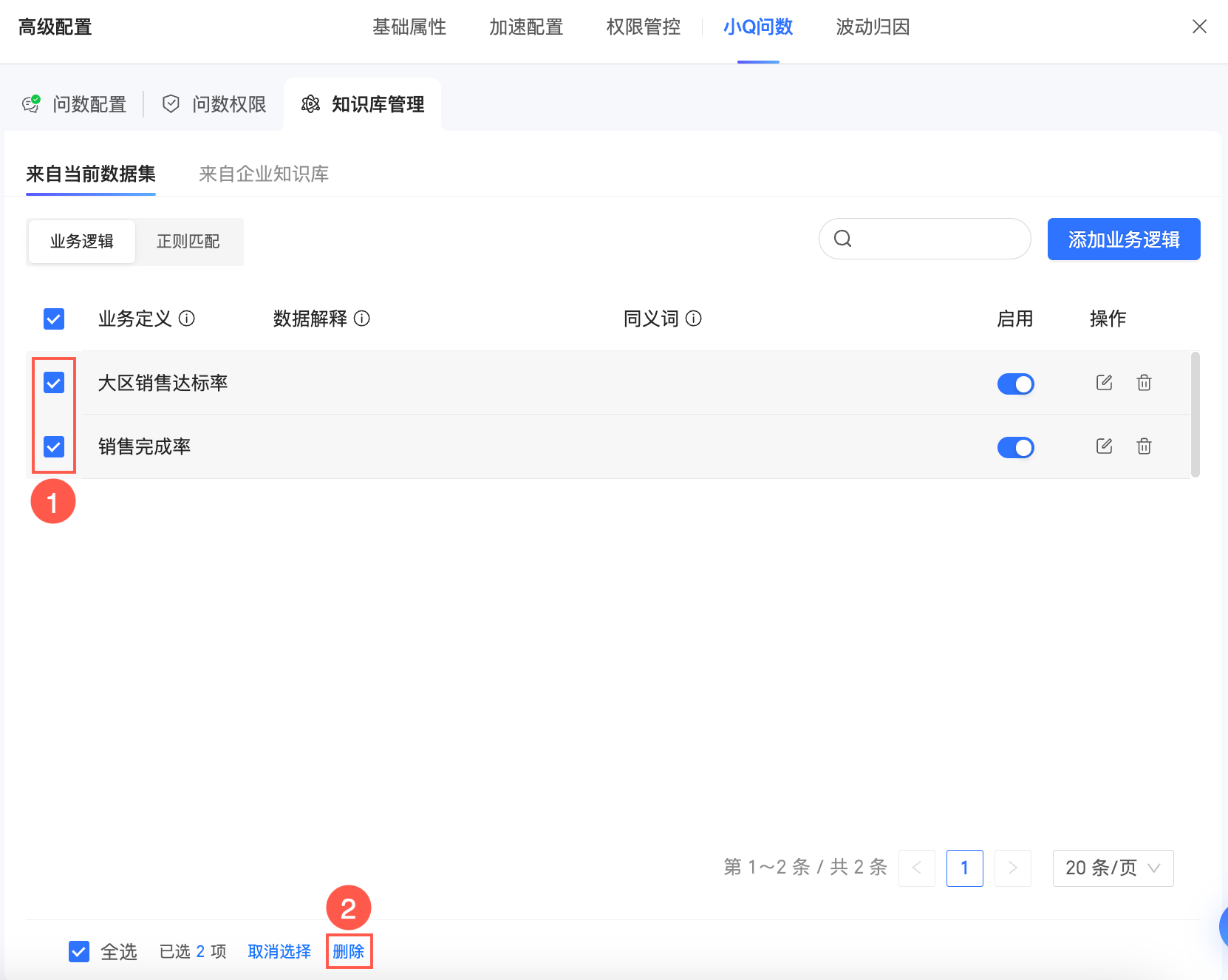Switch to 来自企业知识库 tab

click(x=264, y=174)
